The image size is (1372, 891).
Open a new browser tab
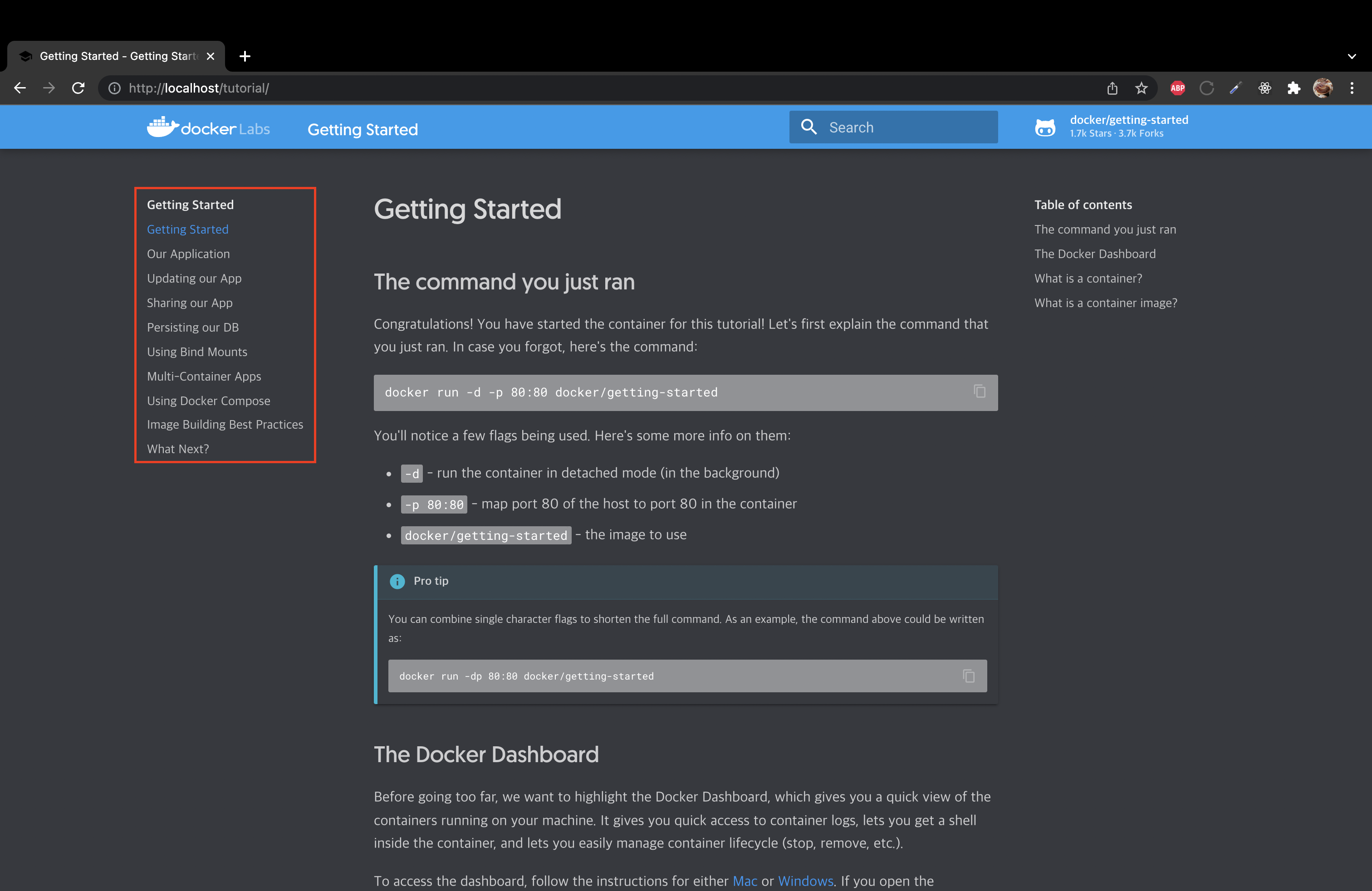pos(245,56)
